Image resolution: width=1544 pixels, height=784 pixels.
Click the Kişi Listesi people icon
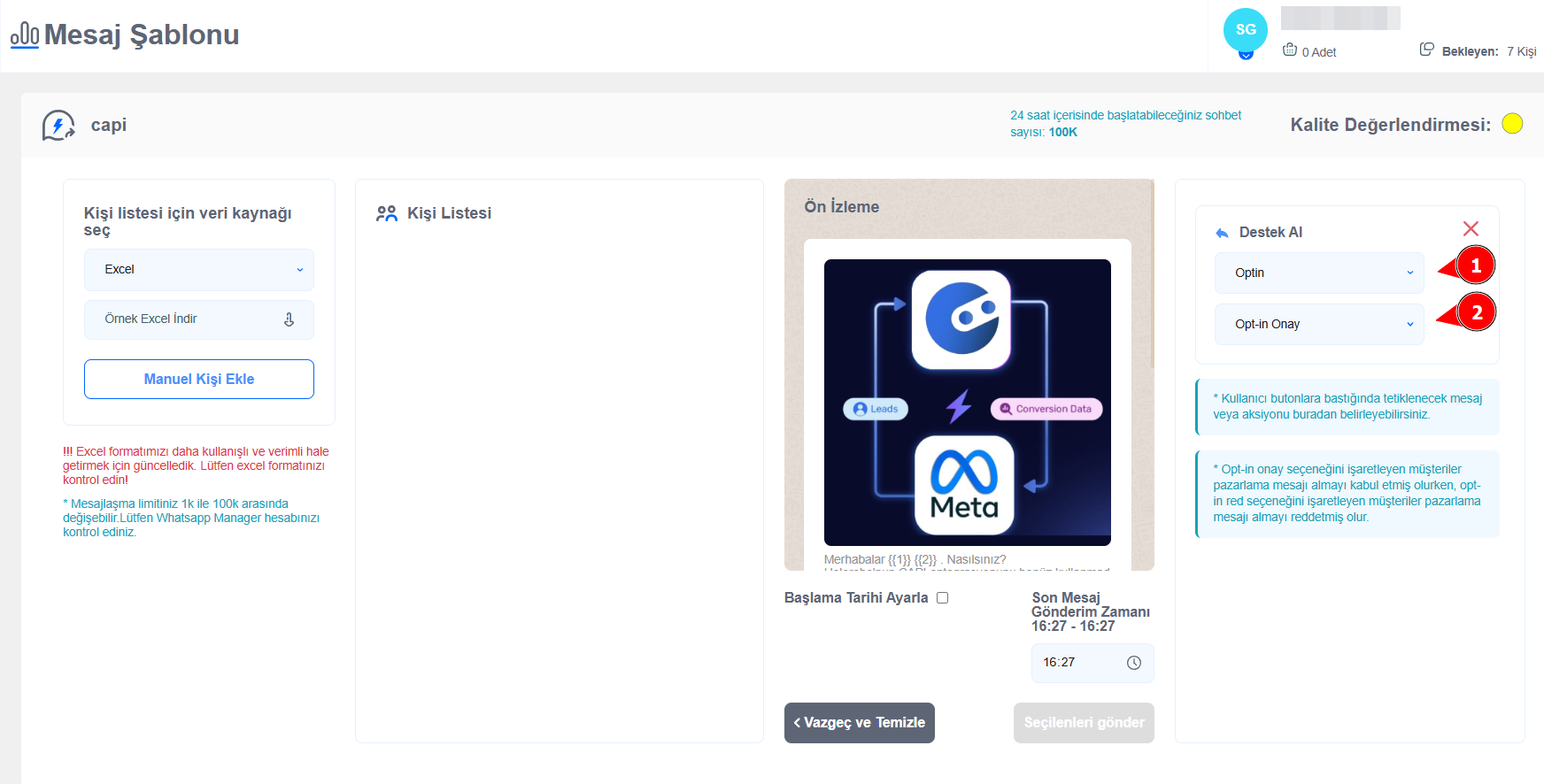pos(387,213)
